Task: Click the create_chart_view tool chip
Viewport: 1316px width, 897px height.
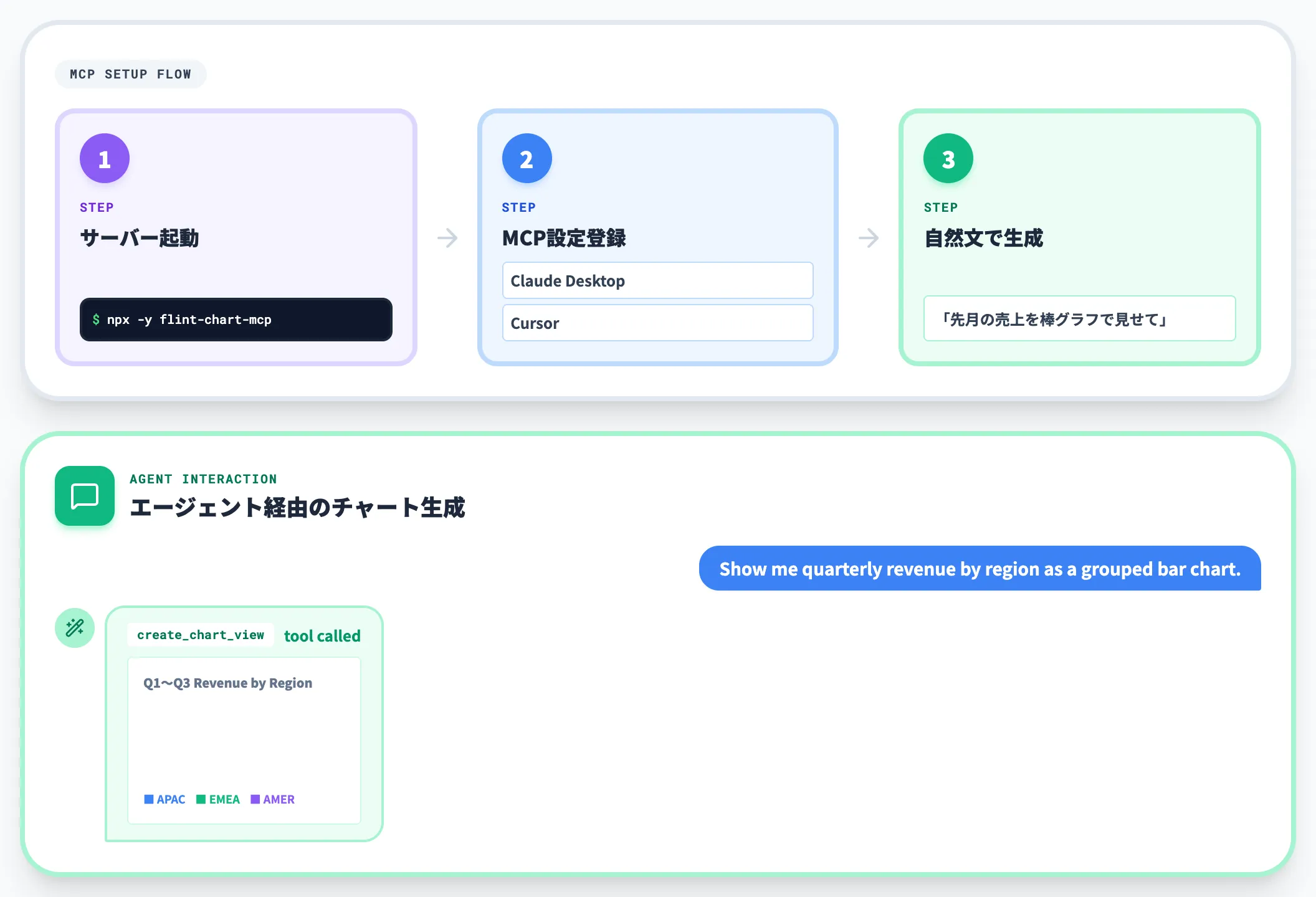Action: click(x=201, y=635)
